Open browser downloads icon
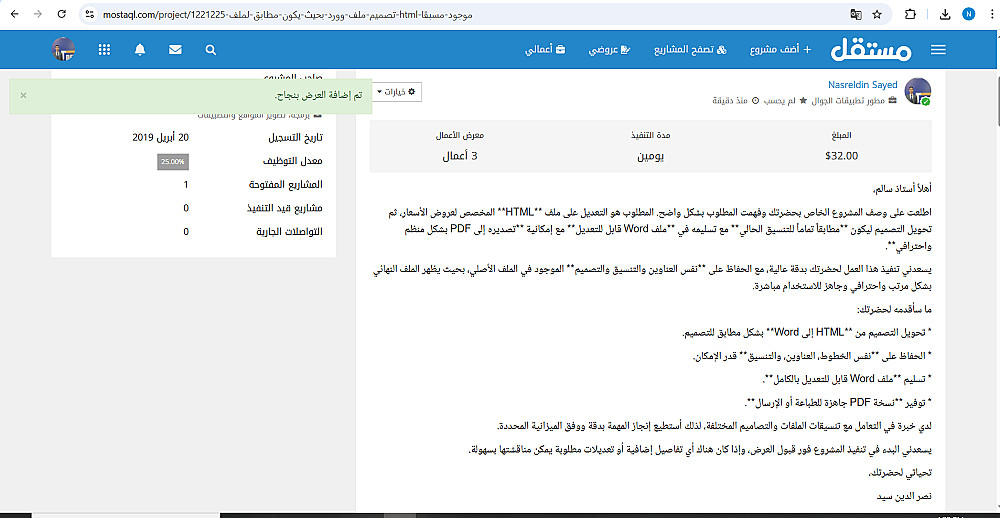The image size is (1000, 518). point(945,14)
